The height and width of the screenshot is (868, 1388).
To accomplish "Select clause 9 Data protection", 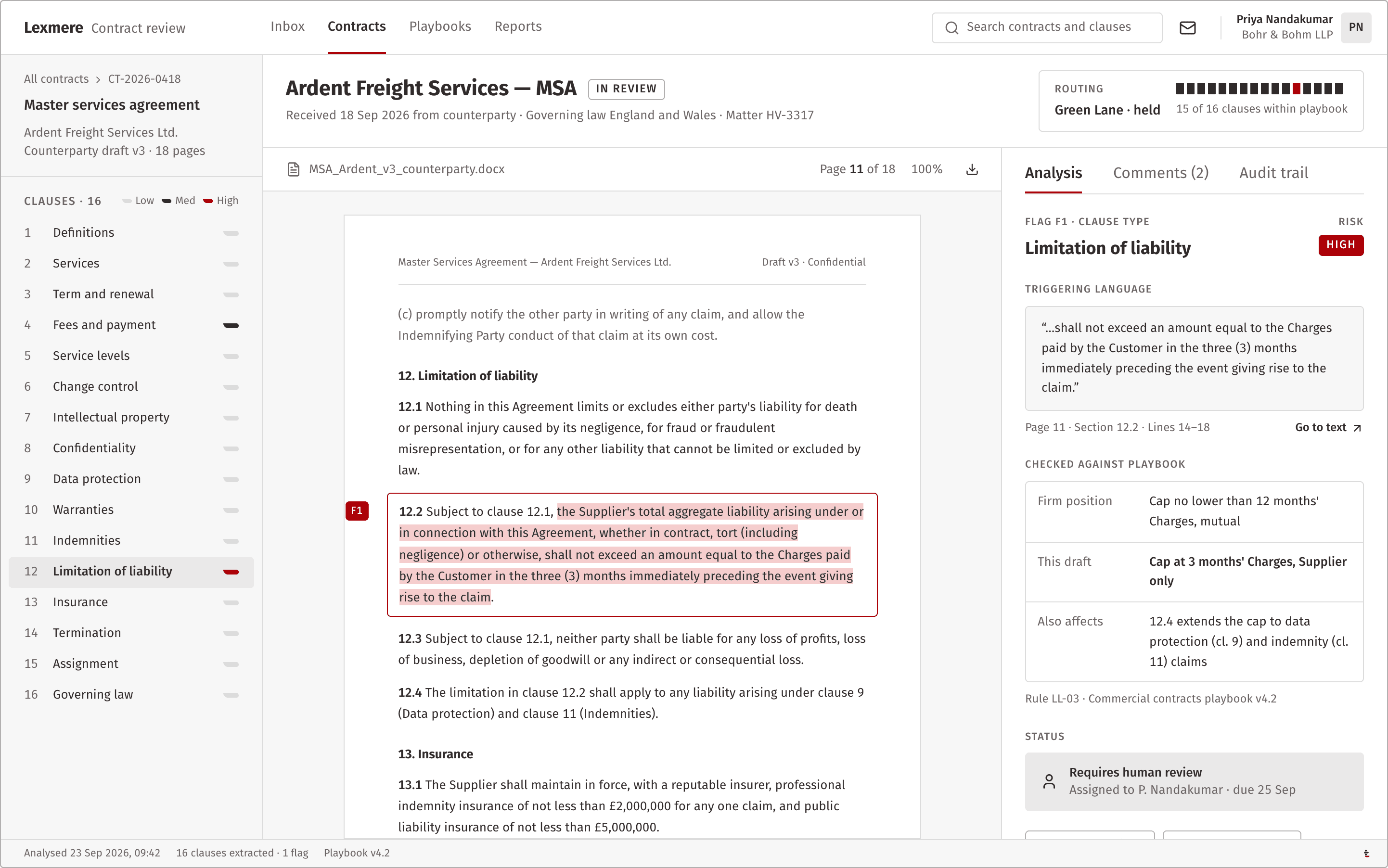I will click(x=131, y=479).
